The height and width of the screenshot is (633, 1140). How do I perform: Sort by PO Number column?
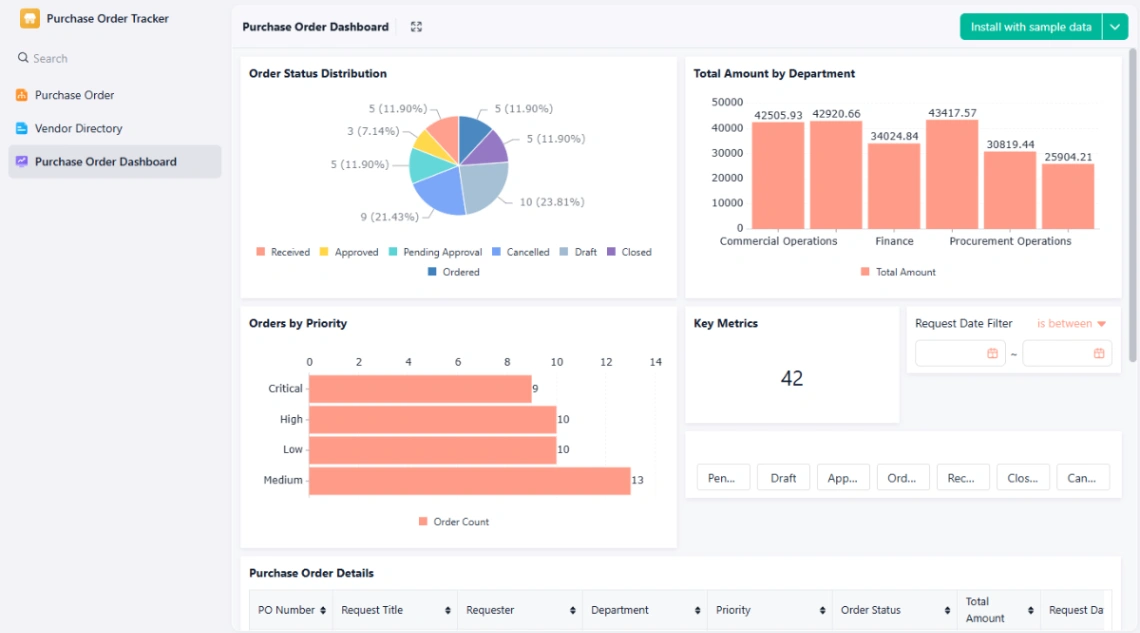coord(323,610)
